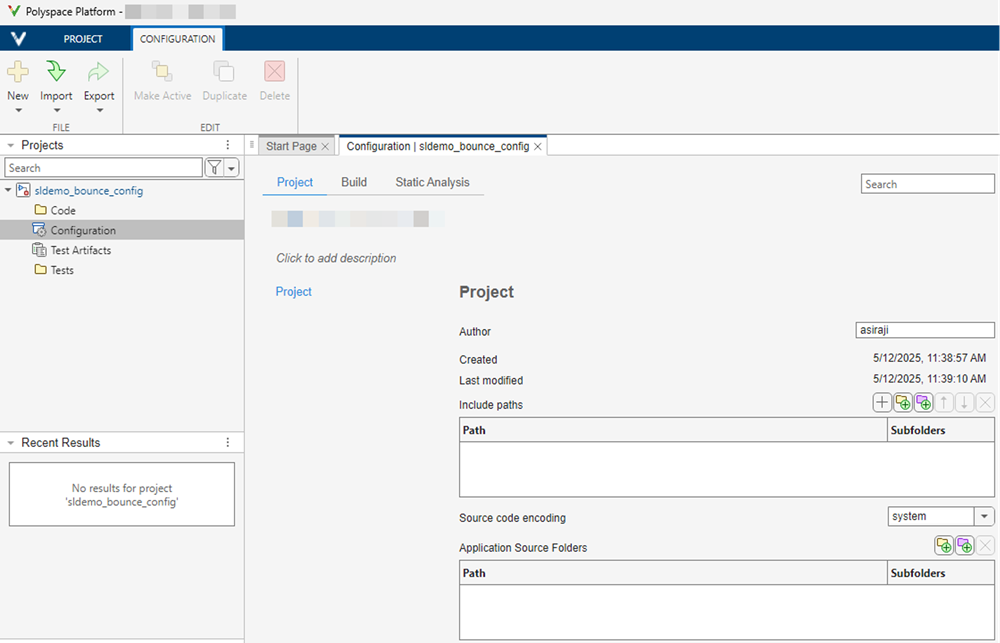Open the Export dropdown arrow

pos(99,110)
